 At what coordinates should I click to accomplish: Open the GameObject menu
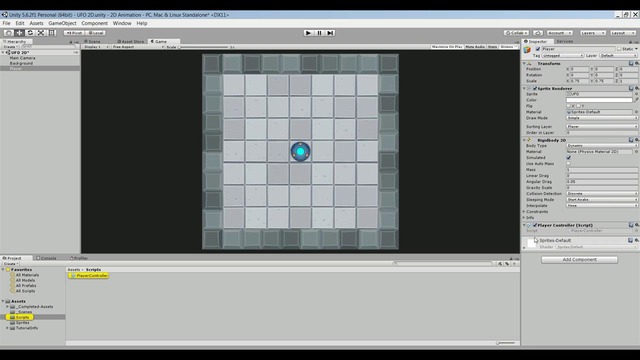[x=62, y=23]
